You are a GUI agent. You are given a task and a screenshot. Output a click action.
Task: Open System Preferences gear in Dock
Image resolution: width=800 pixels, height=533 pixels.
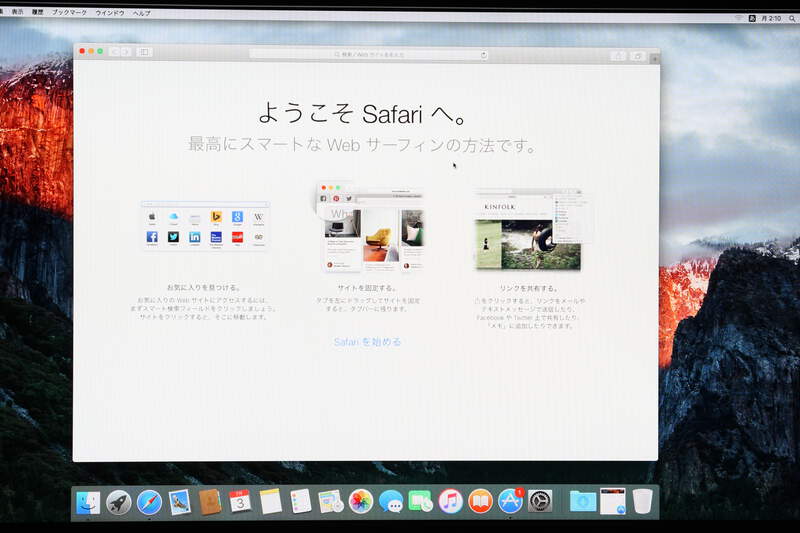click(x=540, y=502)
